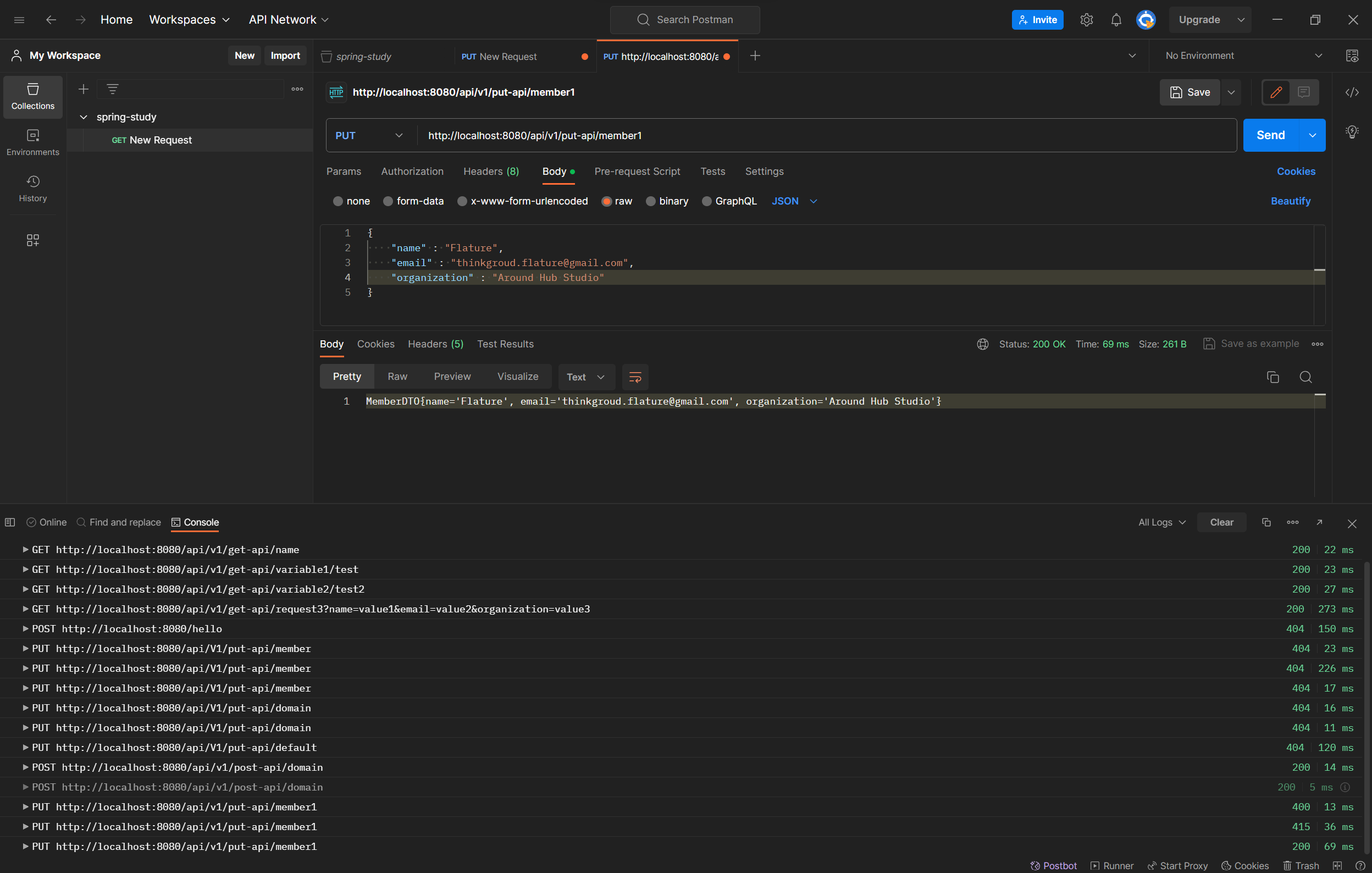
Task: Open the response Headers tab
Action: click(x=435, y=344)
